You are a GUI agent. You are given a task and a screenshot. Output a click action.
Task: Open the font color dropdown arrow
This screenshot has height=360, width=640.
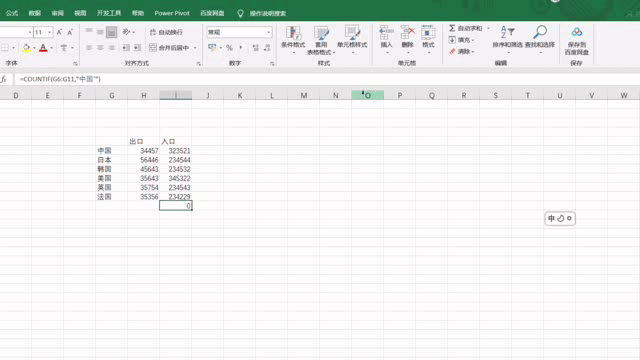52,48
